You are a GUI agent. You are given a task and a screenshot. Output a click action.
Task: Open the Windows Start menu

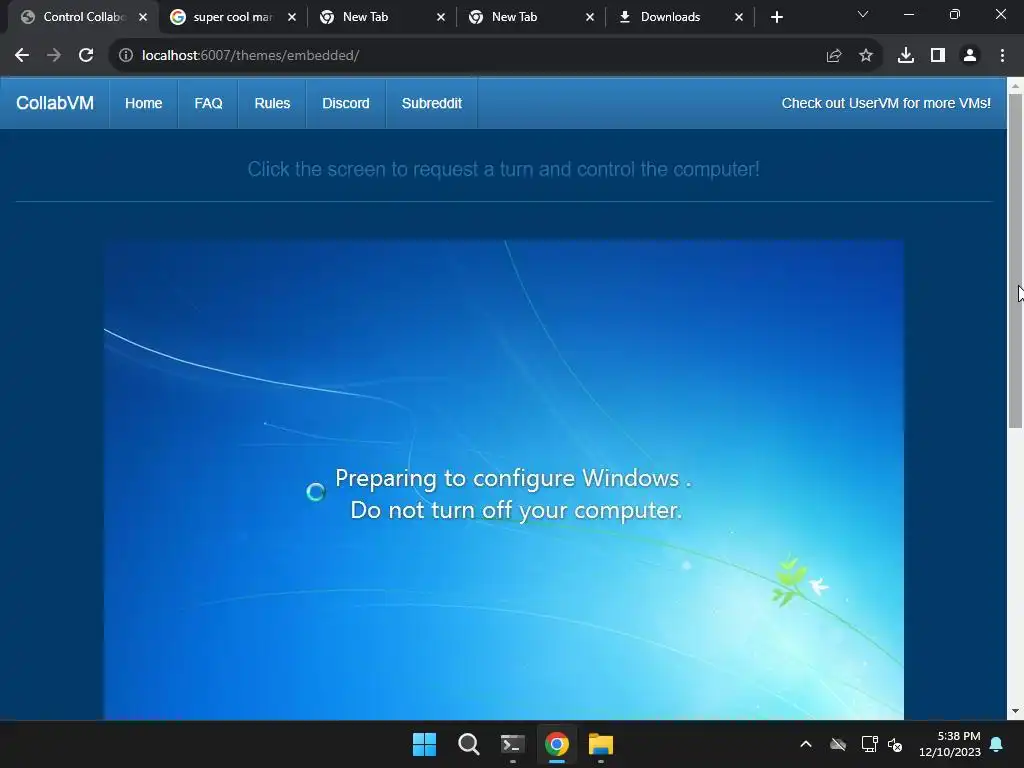[424, 744]
